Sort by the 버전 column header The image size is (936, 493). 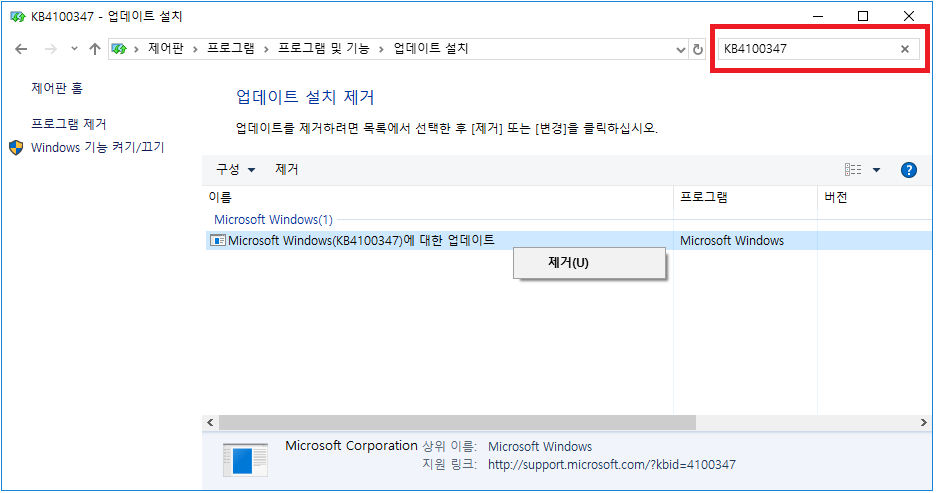pyautogui.click(x=875, y=198)
